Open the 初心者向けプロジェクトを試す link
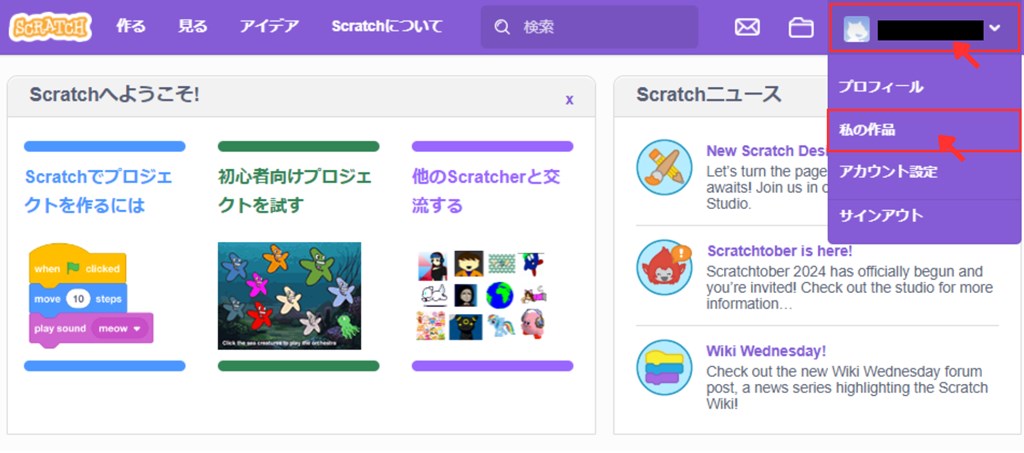 tap(295, 191)
